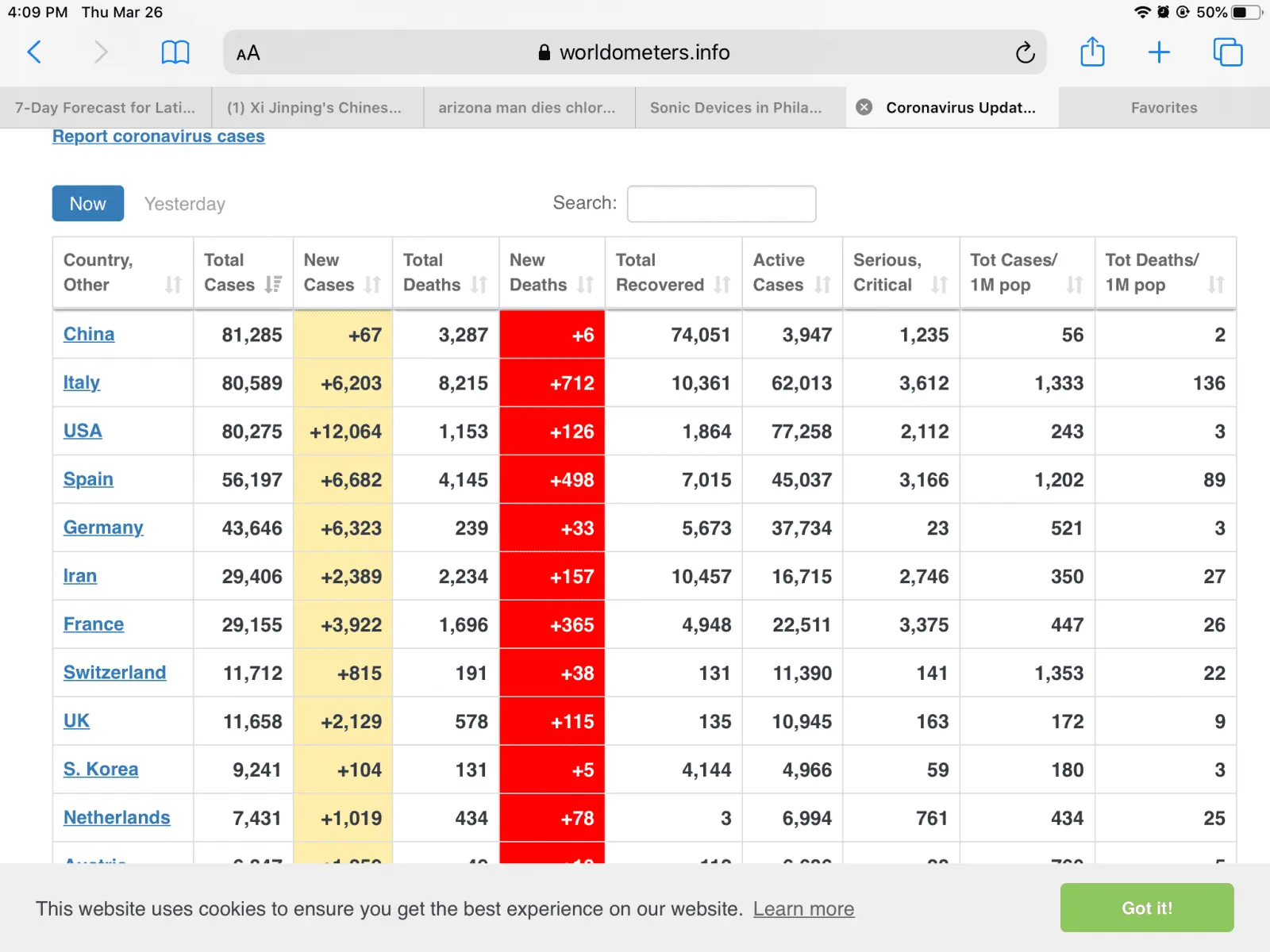Open the tab overview icon
1270x952 pixels.
point(1227,52)
